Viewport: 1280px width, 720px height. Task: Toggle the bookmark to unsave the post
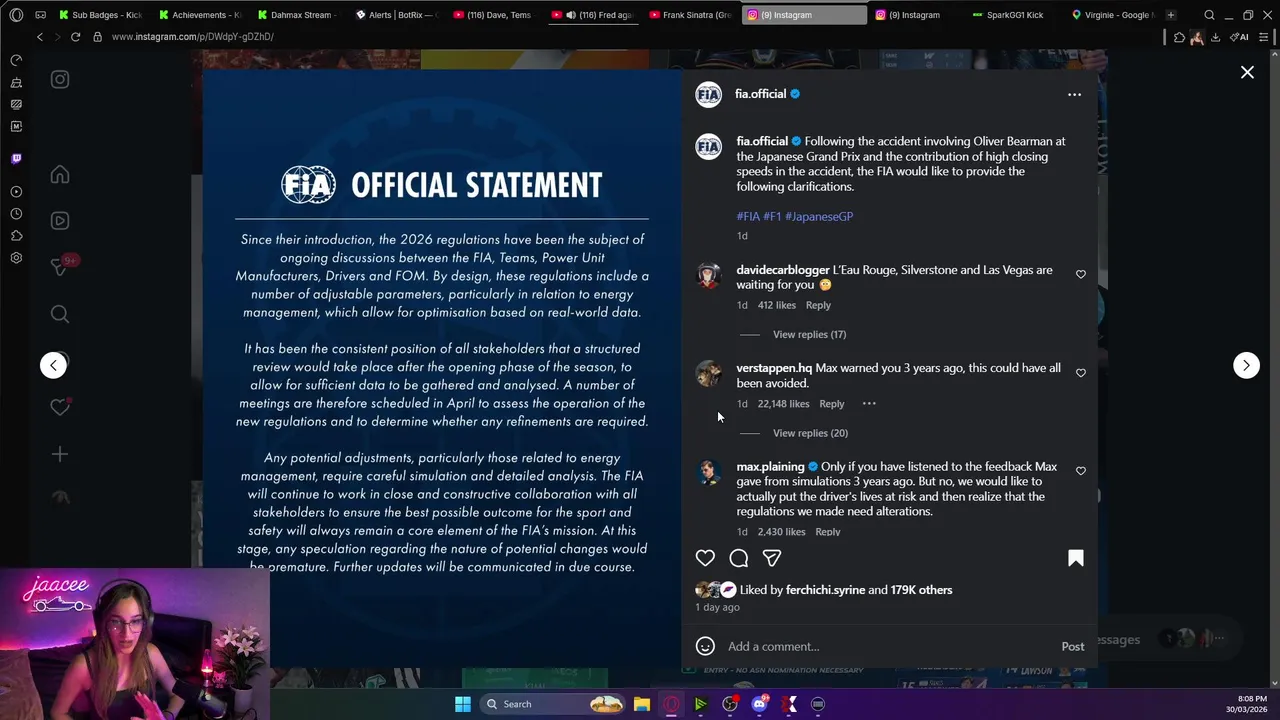(x=1076, y=558)
